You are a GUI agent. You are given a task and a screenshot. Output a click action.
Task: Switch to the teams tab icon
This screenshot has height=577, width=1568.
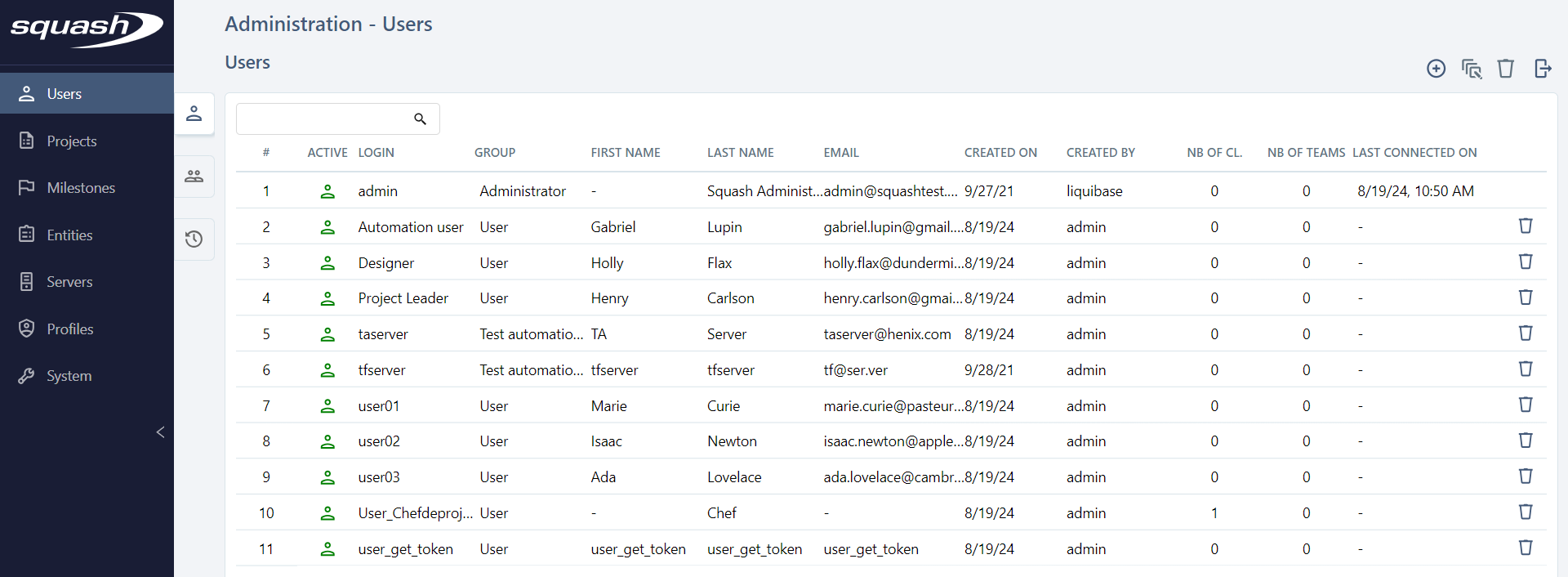click(x=194, y=177)
